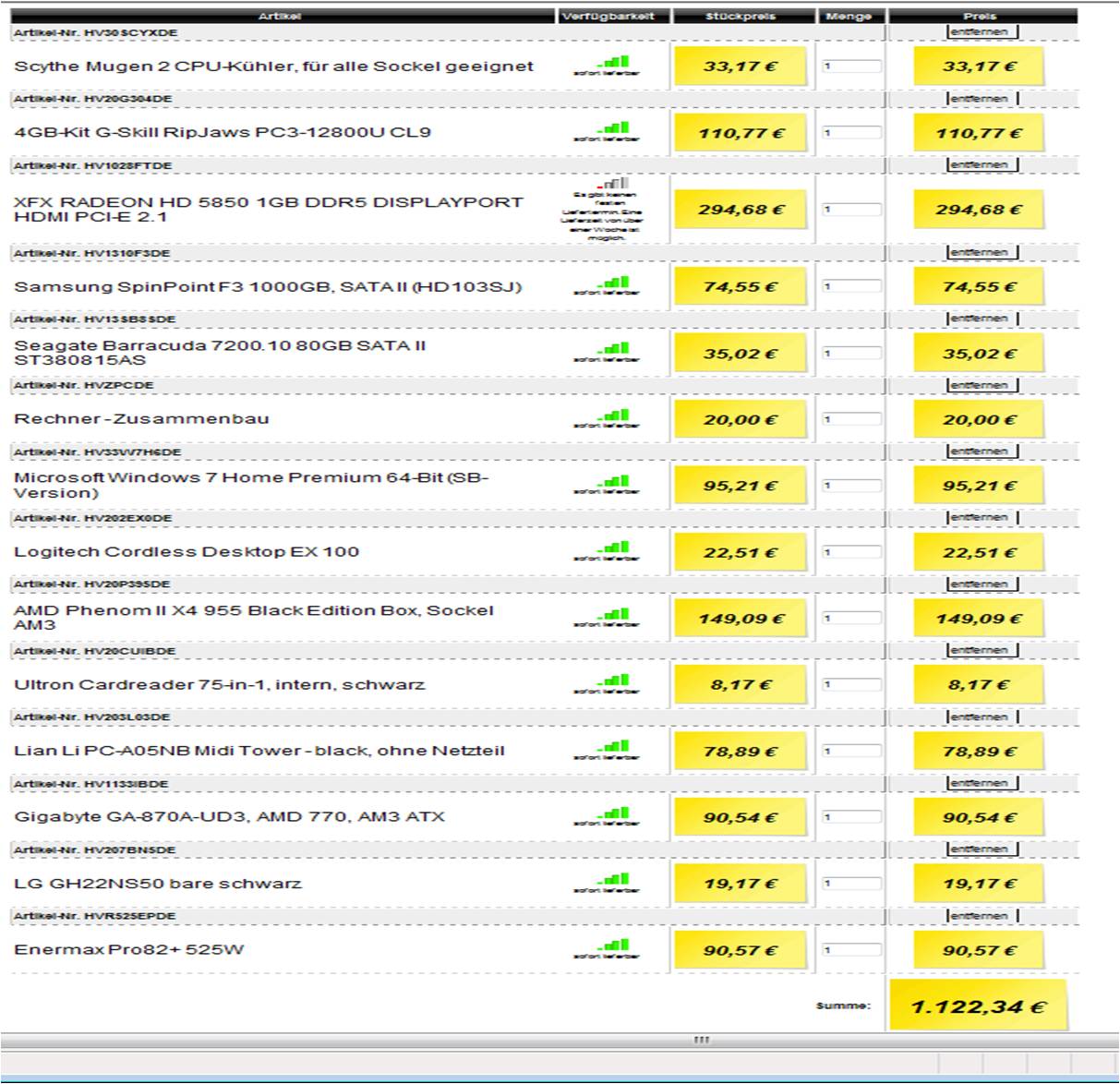
Task: Edit quantity for G-Skill RipJaws kit
Action: [x=851, y=133]
